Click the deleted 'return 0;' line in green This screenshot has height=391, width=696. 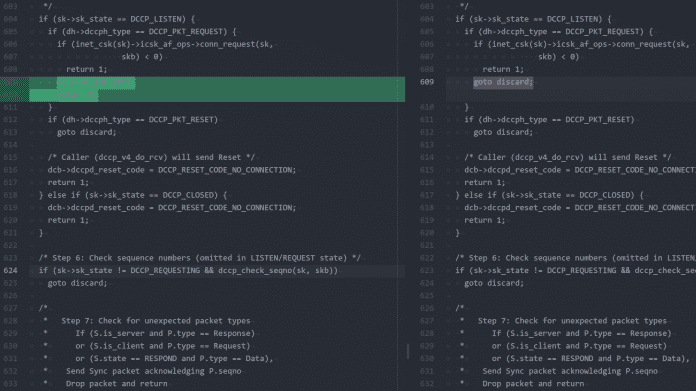click(78, 95)
